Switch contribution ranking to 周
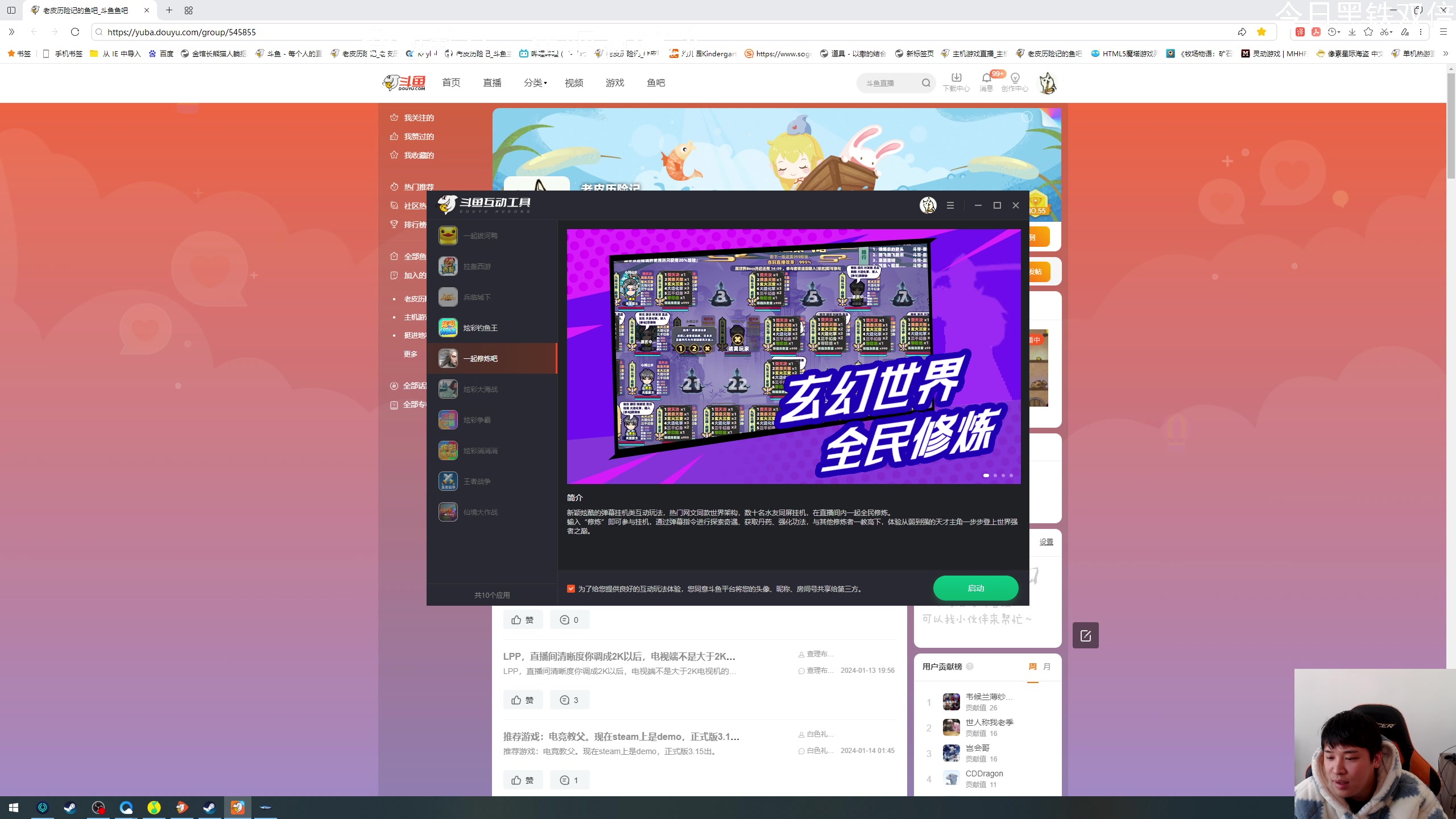 tap(1033, 667)
